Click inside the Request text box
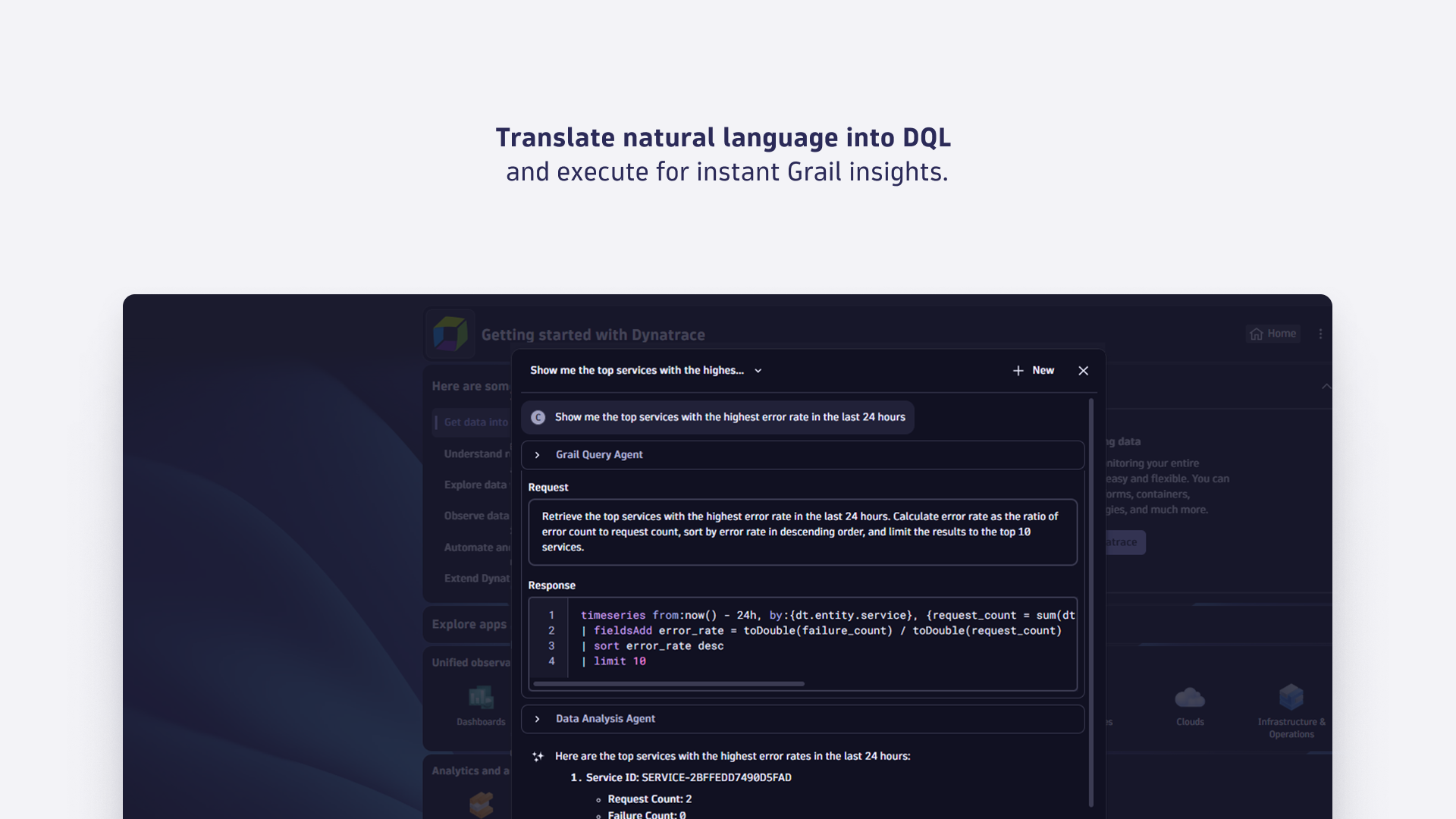Screen dimensions: 1456x819 coord(802,532)
